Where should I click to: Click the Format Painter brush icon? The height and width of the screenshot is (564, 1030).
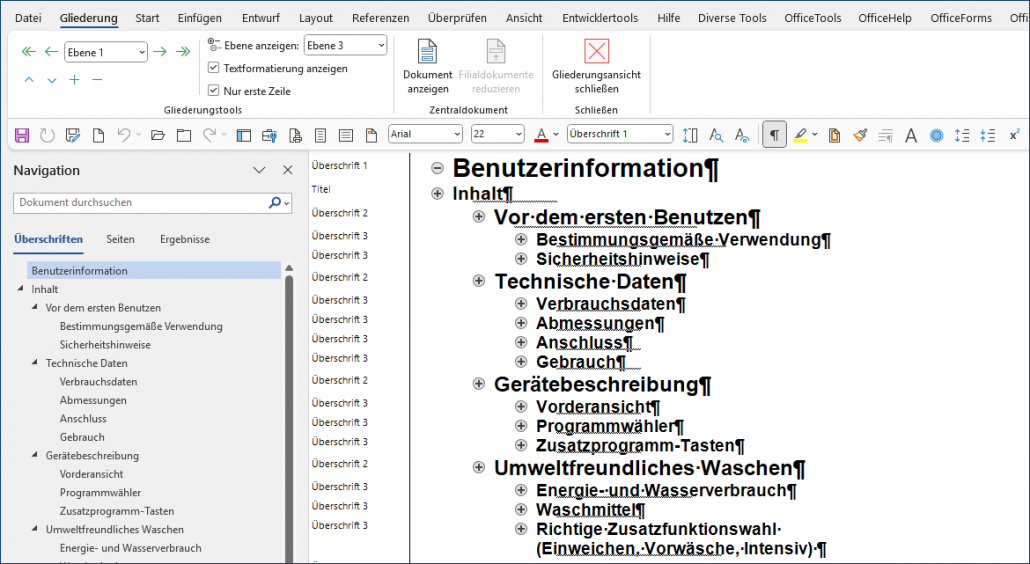coord(860,135)
